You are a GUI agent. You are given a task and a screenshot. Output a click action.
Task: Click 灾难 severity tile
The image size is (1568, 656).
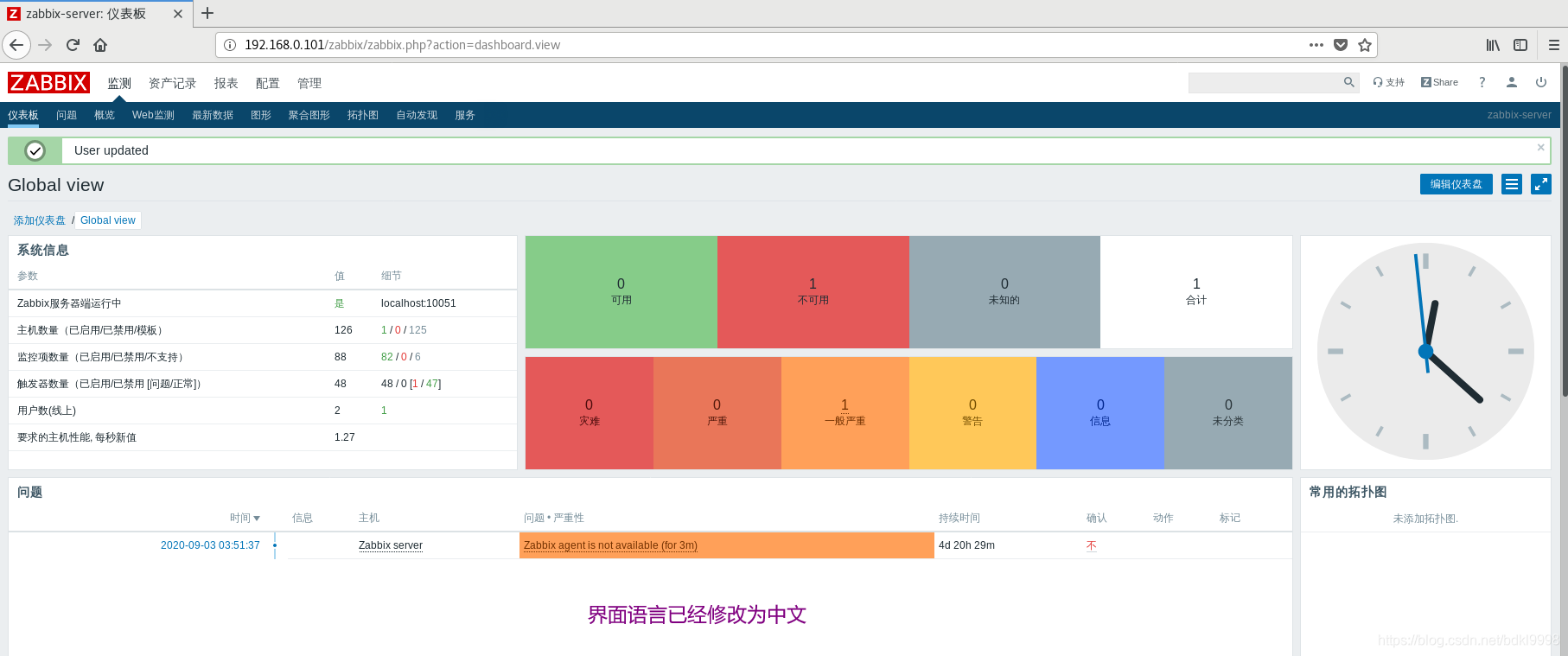(x=590, y=413)
